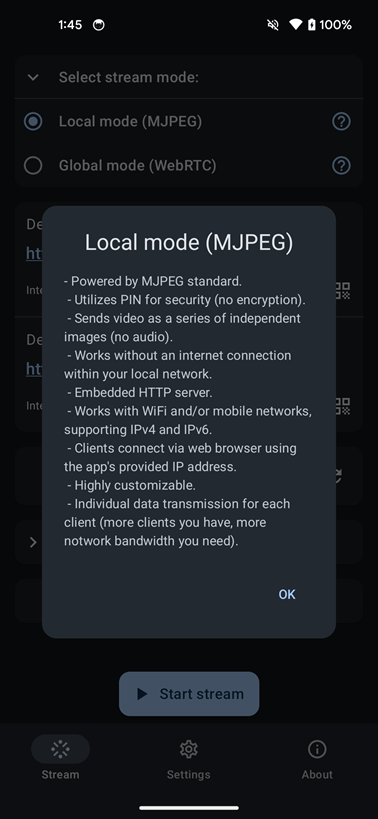The width and height of the screenshot is (378, 819).
Task: Tap the Settings gear icon
Action: [188, 749]
